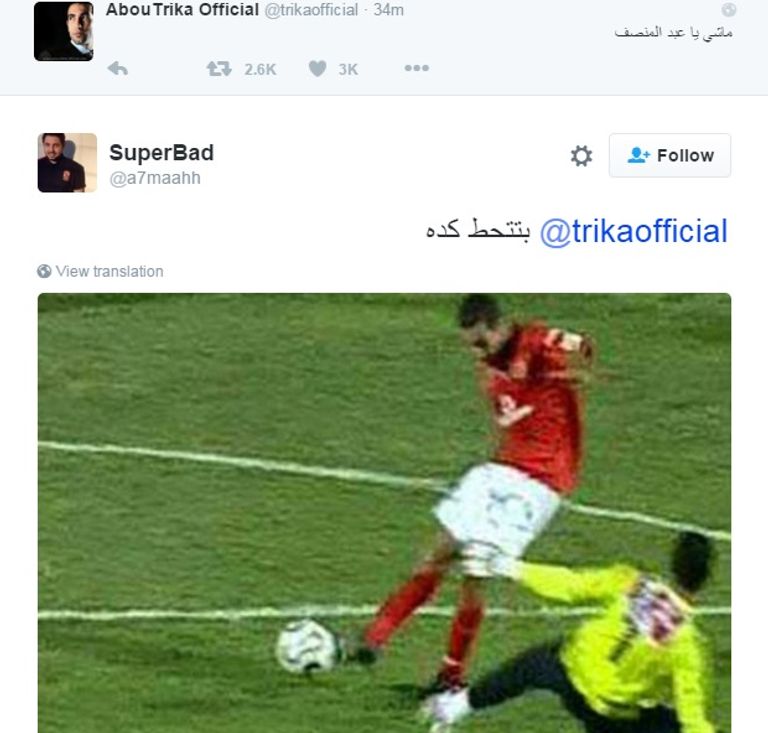Screen dimensions: 768x733
Task: Click the SuperBad display name
Action: (x=161, y=153)
